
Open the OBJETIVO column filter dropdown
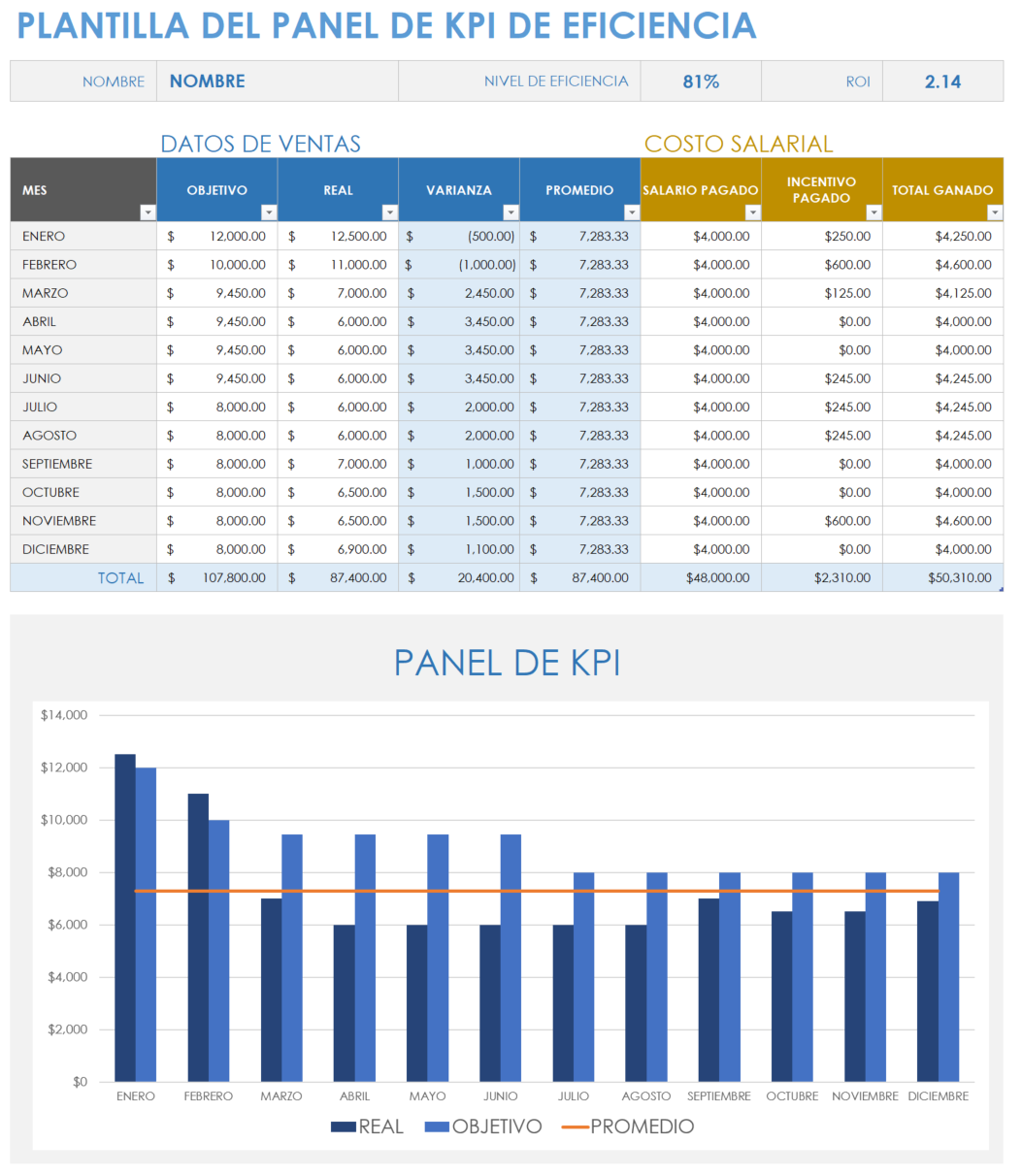[269, 212]
